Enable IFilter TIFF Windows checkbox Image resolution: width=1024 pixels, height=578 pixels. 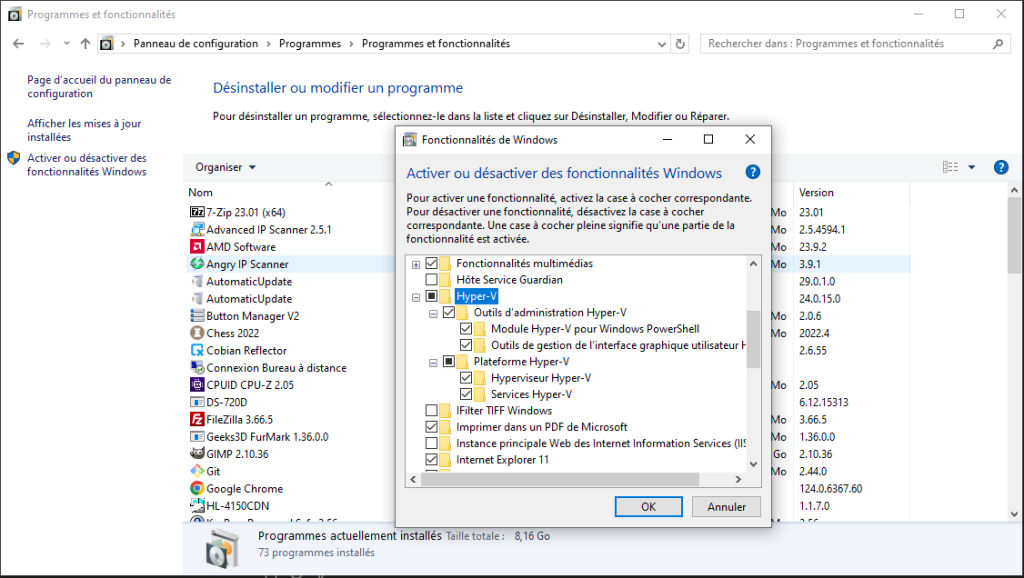tap(431, 410)
